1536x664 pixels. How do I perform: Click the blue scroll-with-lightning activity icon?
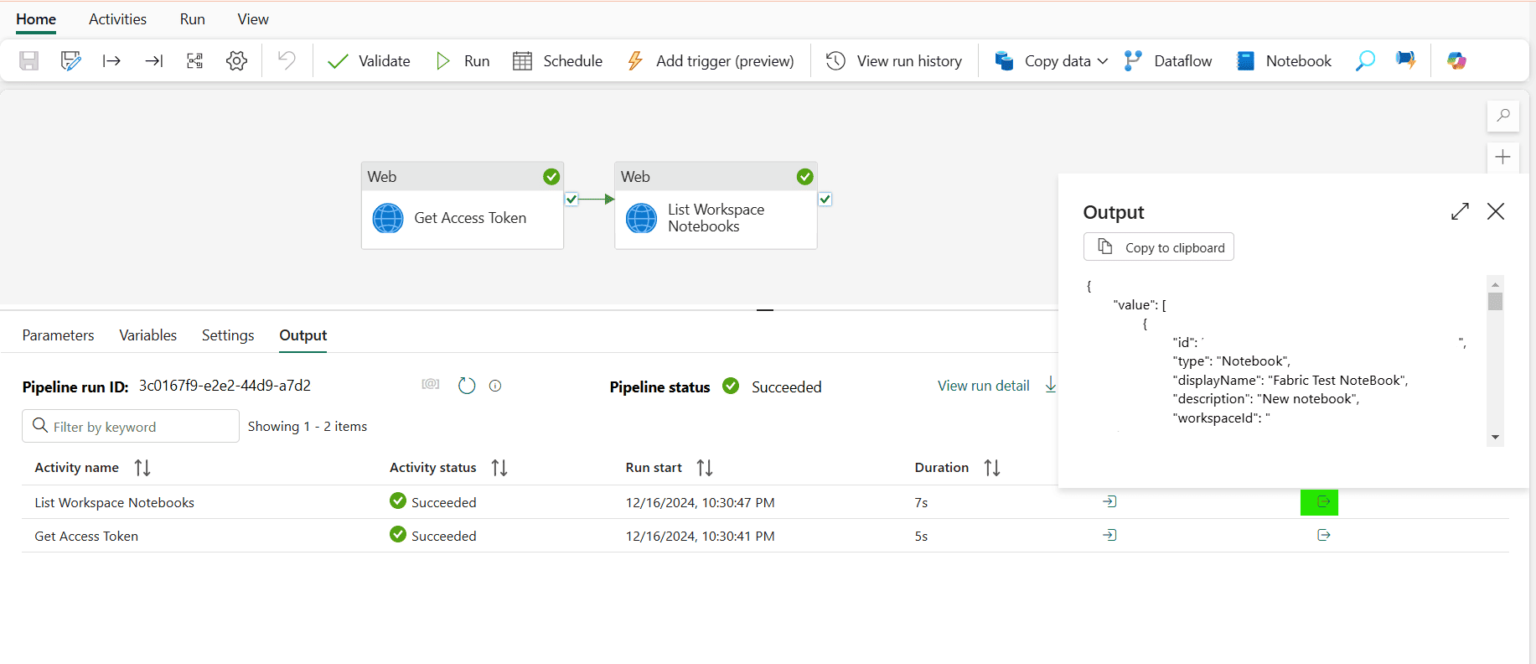point(1406,61)
